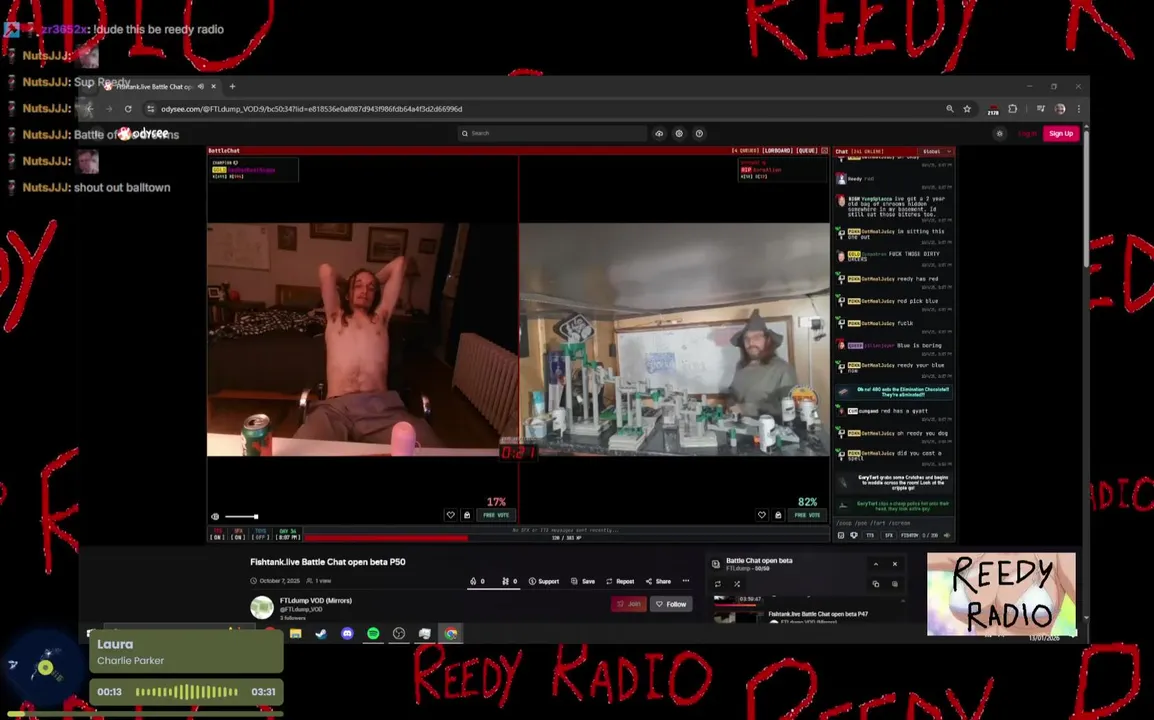Join the FTLdump VOD channel membership

point(629,604)
